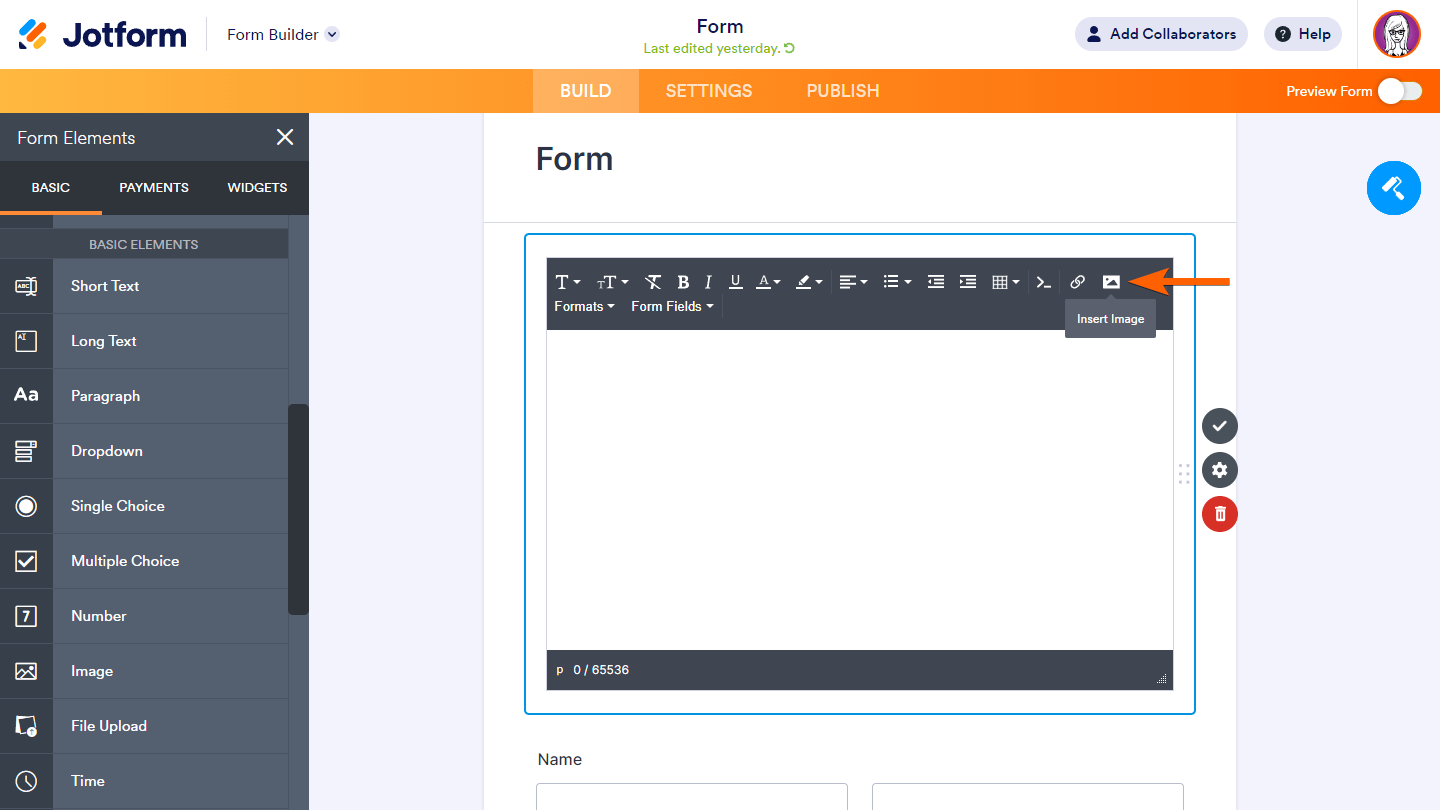
Task: Click the Insert Image toolbar icon
Action: tap(1111, 282)
